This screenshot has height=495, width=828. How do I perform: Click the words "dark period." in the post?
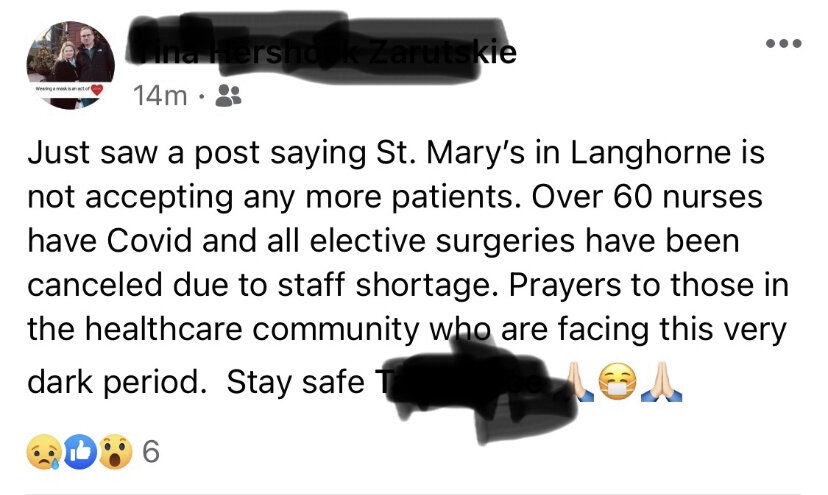[x=117, y=381]
